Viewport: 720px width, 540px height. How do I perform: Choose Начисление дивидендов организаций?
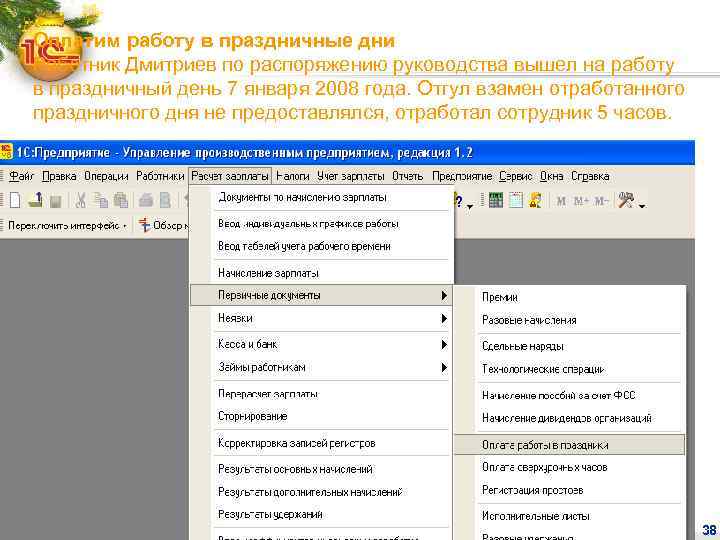[x=570, y=418]
